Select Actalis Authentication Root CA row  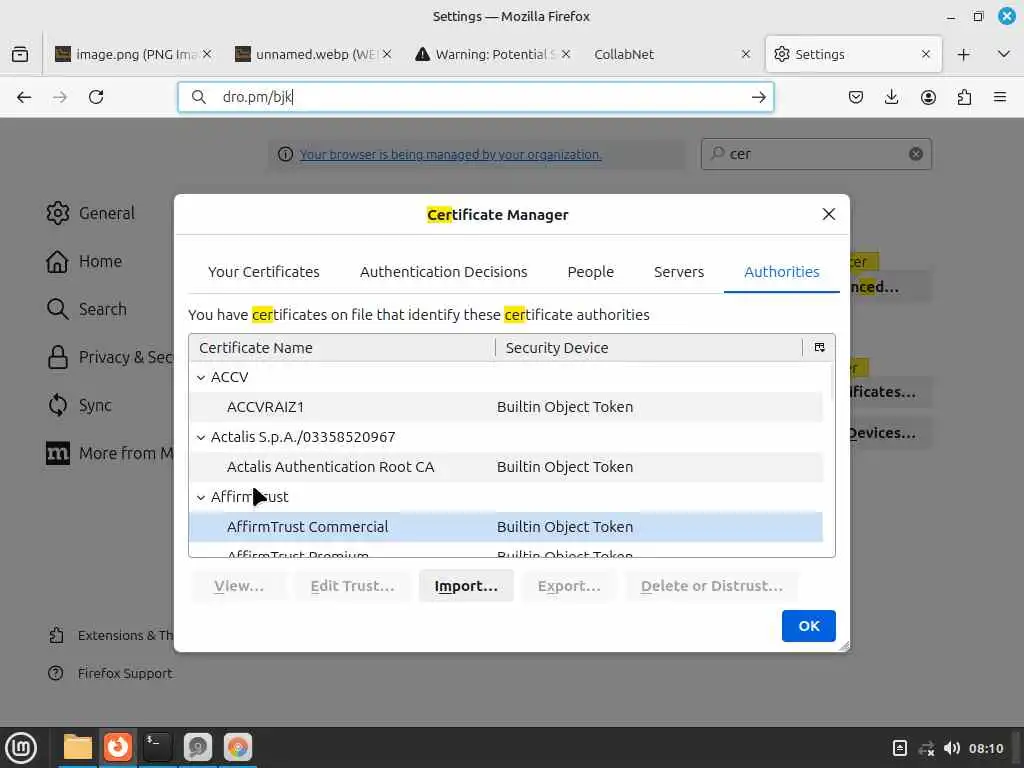coord(505,467)
